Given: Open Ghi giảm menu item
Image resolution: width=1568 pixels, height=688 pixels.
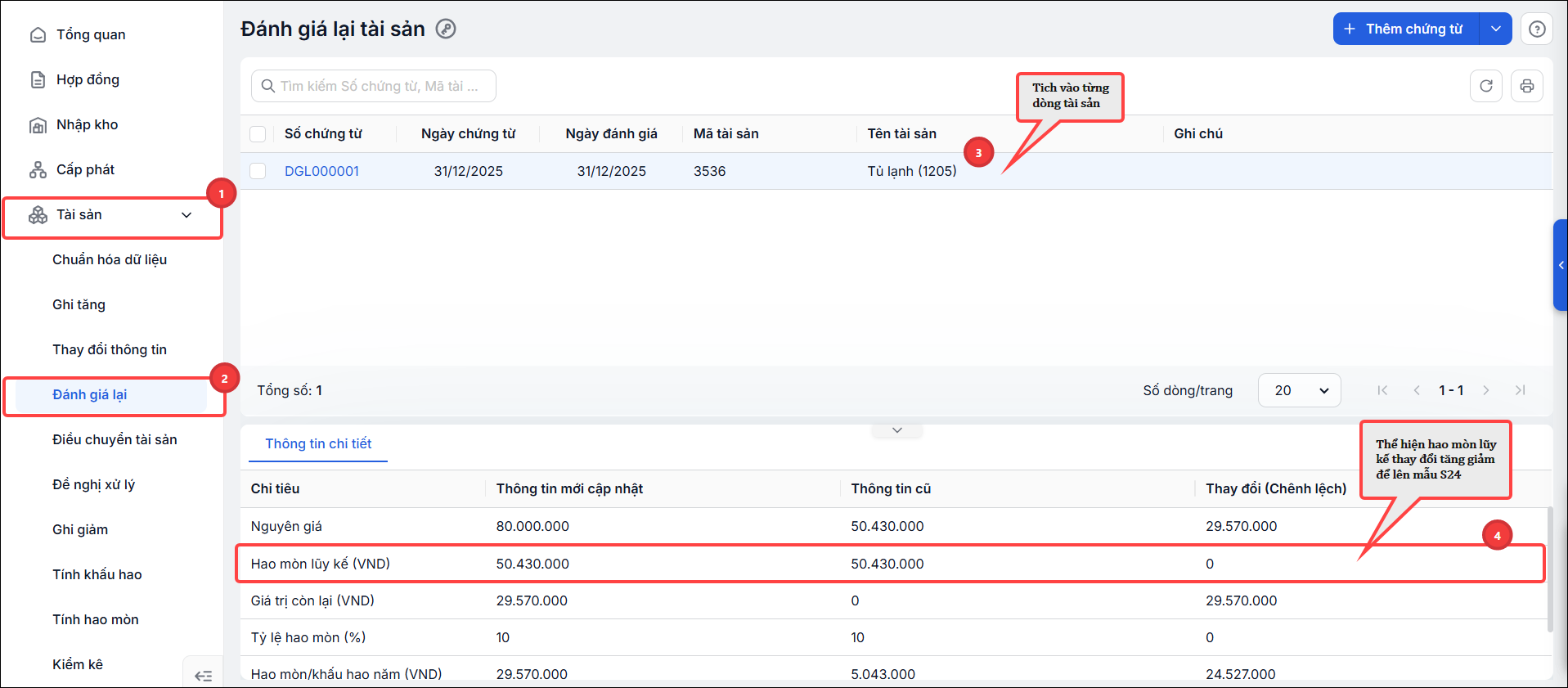Looking at the screenshot, I should (80, 529).
